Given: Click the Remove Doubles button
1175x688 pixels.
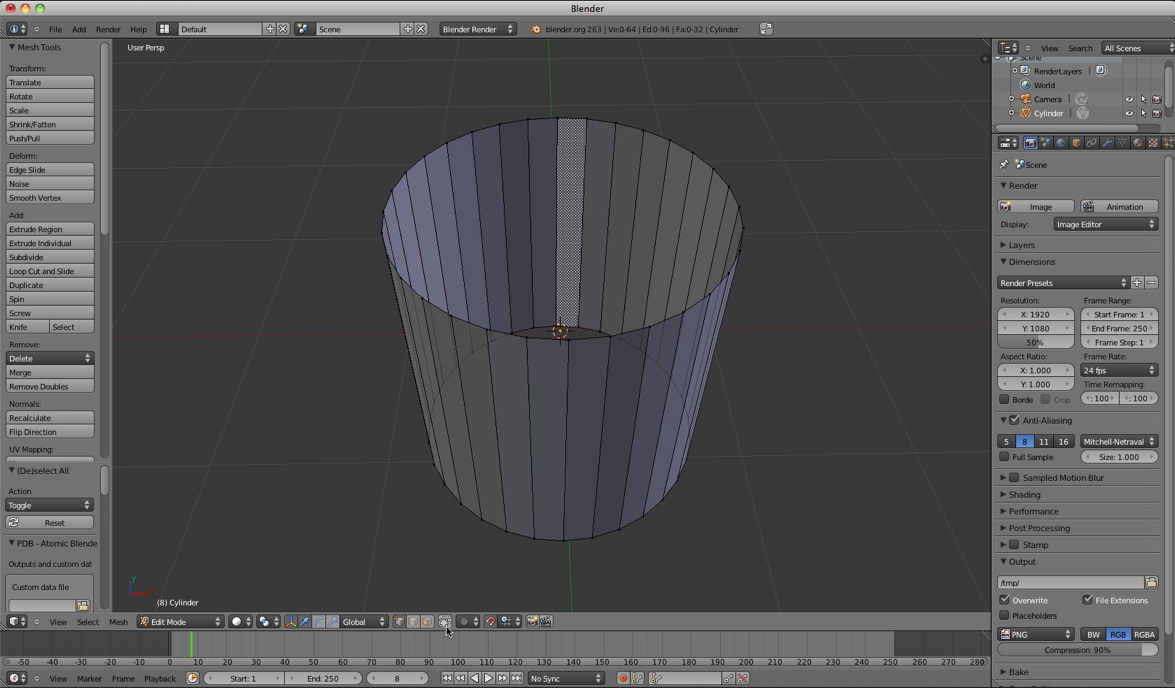Looking at the screenshot, I should 50,387.
